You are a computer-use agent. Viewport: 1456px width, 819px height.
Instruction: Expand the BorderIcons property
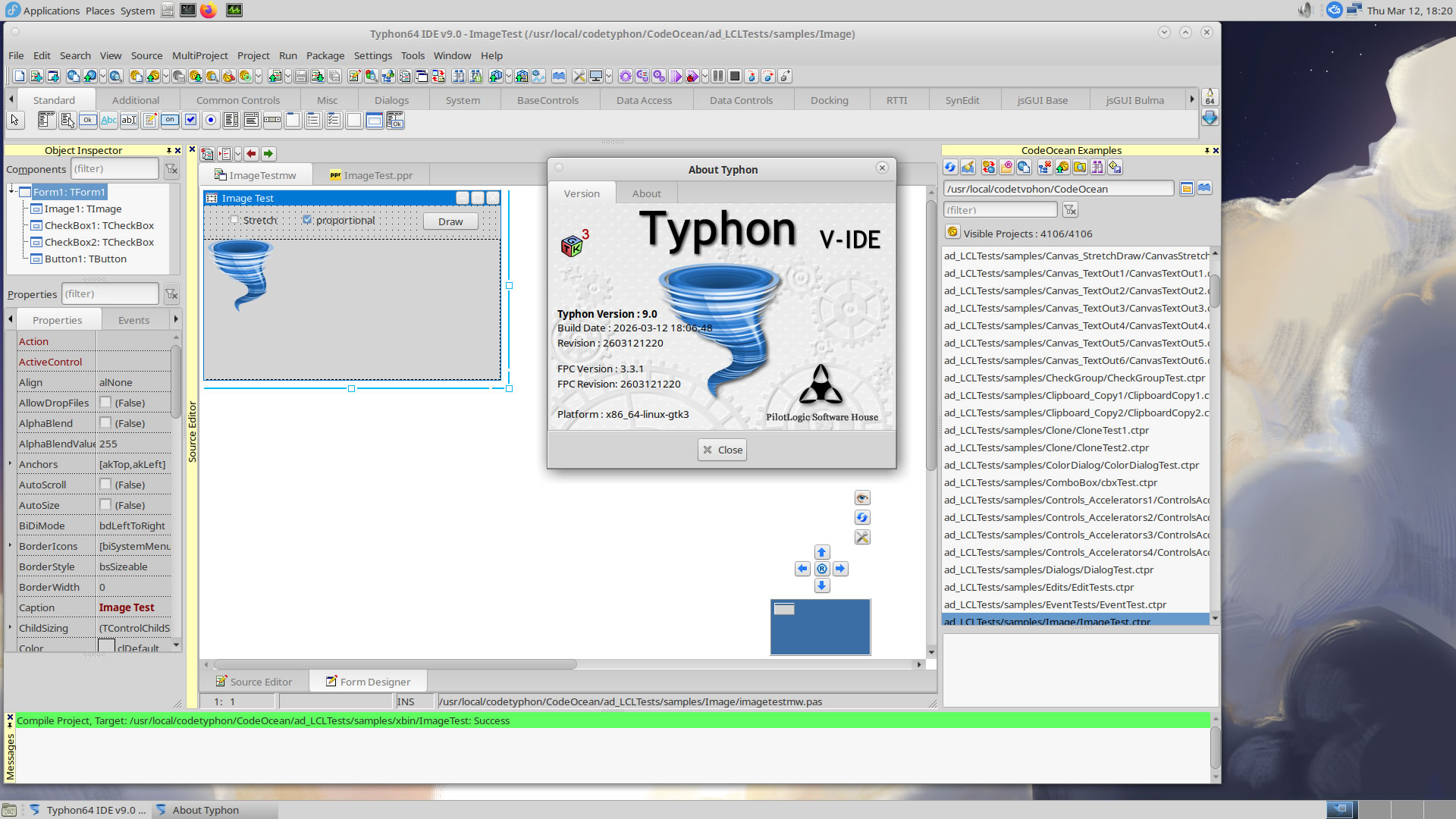point(11,546)
